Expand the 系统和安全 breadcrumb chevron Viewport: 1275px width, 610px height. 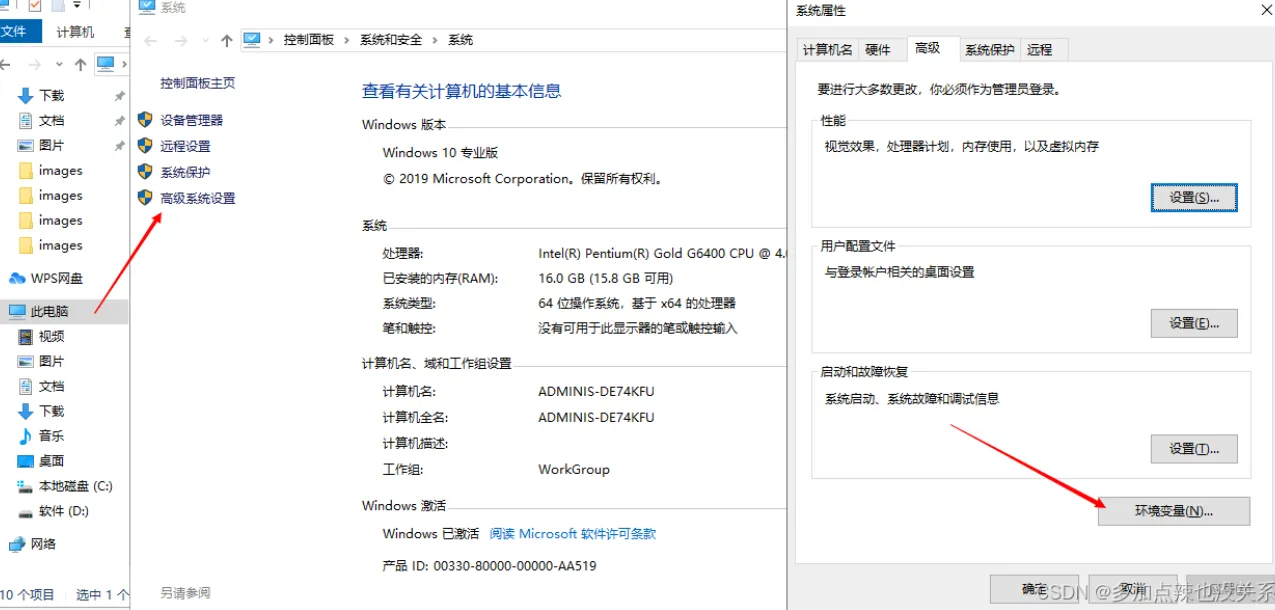pos(435,41)
